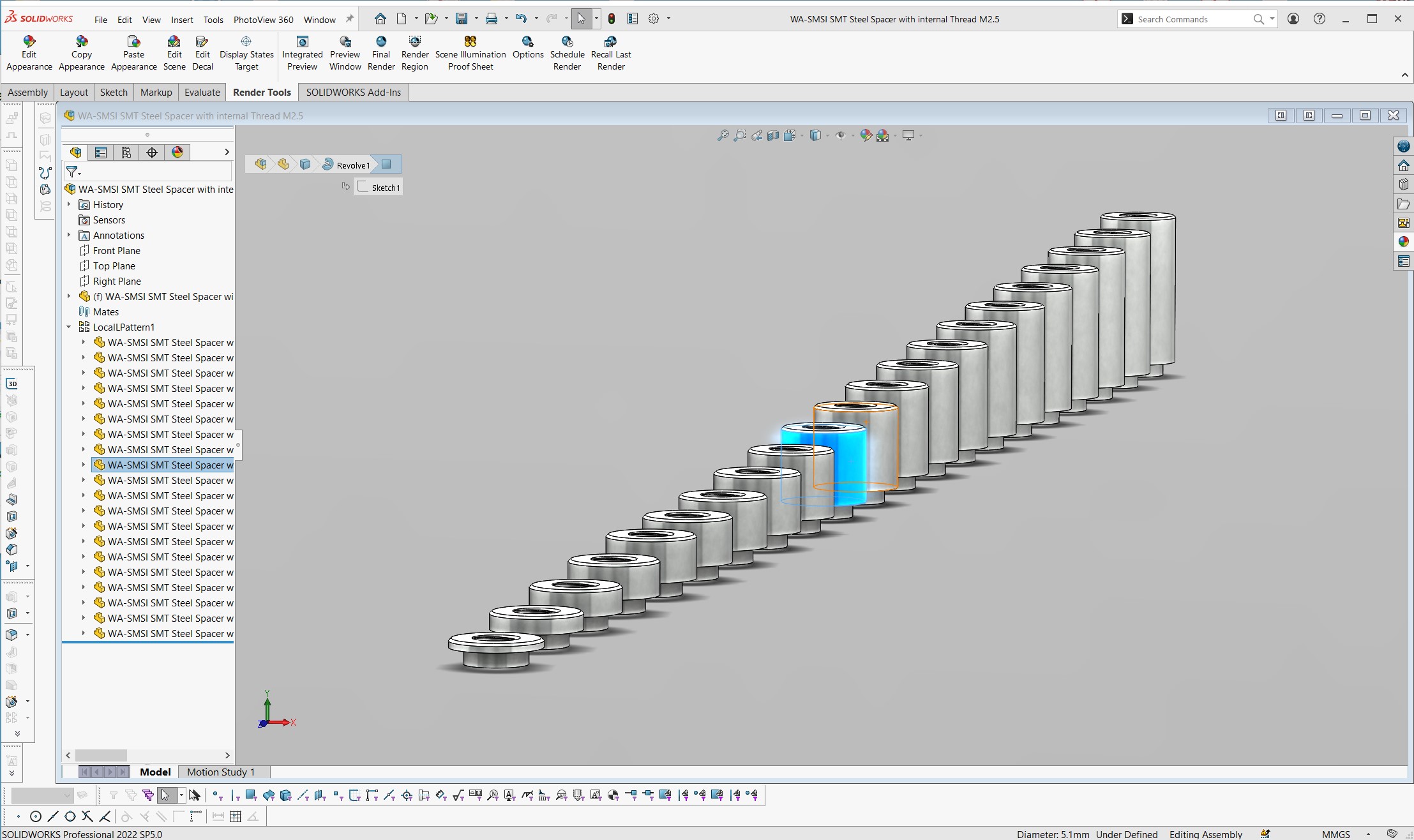This screenshot has height=840, width=1414.
Task: Open render Options
Action: click(x=528, y=48)
